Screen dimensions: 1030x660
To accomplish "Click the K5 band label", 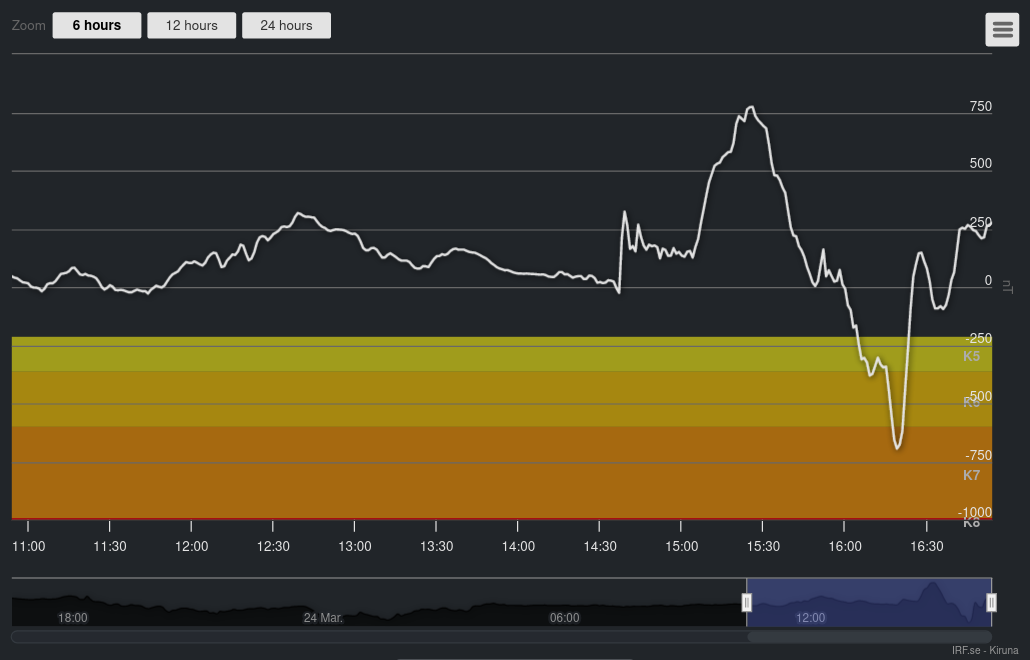I will click(971, 356).
